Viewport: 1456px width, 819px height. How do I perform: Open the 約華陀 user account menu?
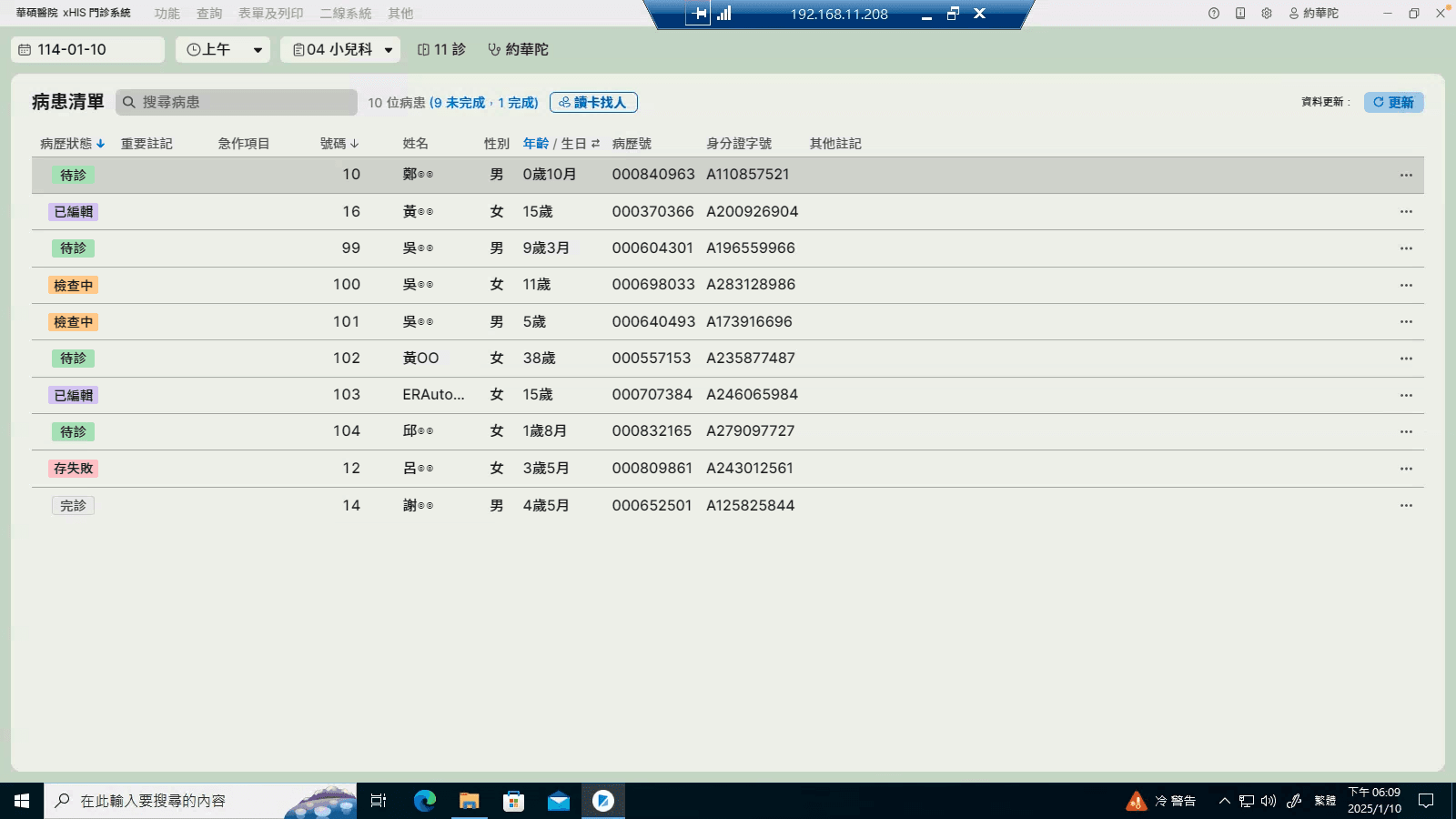pyautogui.click(x=1313, y=14)
